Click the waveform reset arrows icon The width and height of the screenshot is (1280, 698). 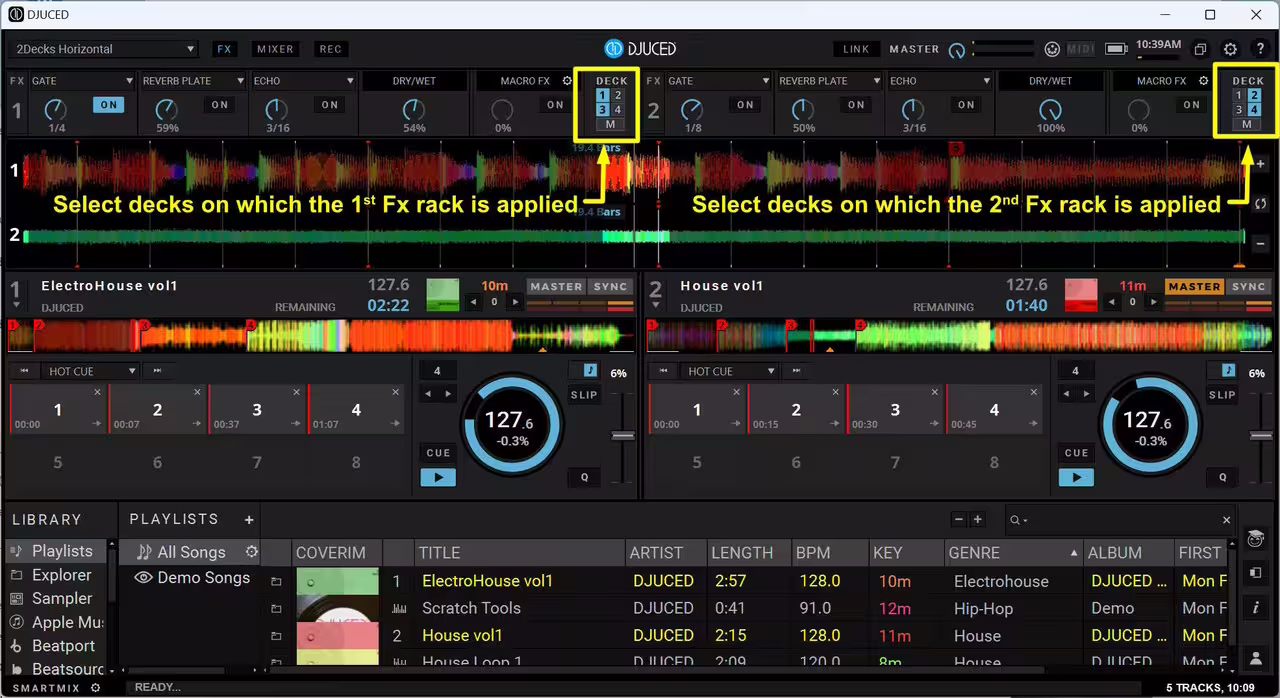pos(1260,203)
